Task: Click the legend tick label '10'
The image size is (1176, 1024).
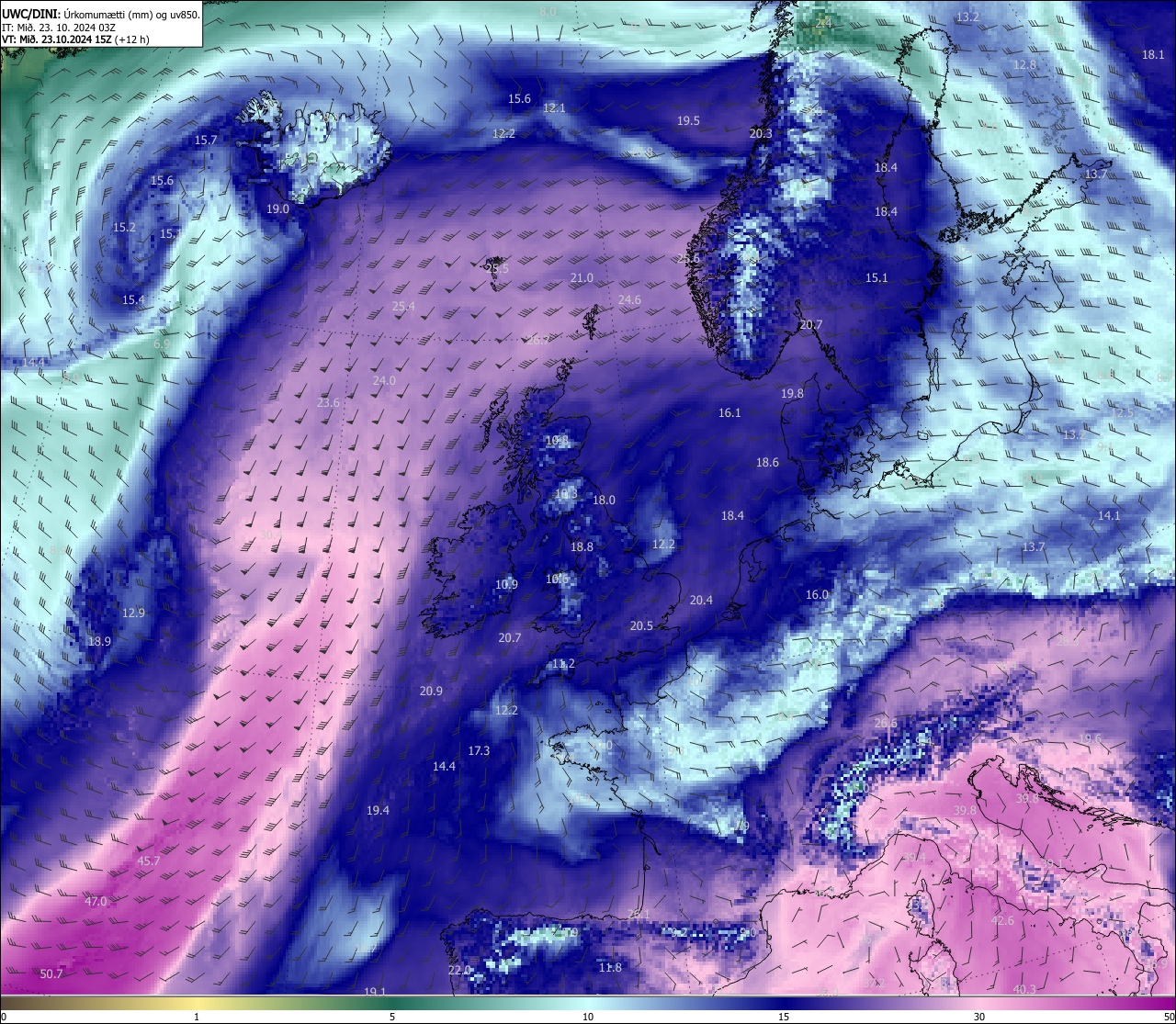Action: tap(588, 1017)
